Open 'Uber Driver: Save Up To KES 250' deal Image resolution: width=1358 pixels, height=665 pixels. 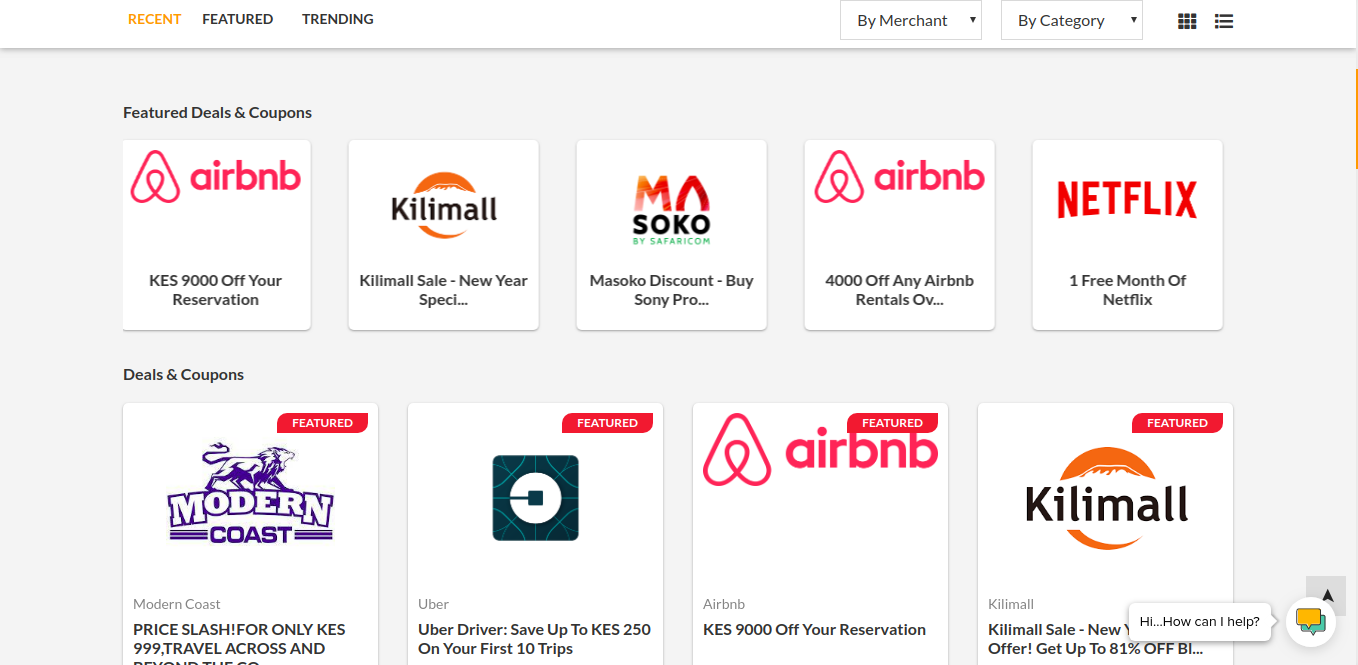(534, 639)
